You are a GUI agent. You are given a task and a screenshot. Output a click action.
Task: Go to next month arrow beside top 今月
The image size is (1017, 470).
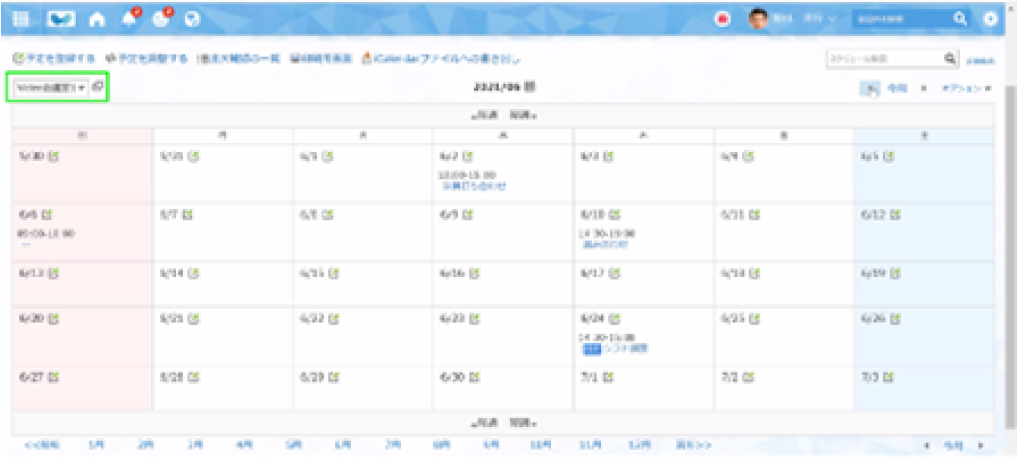click(x=923, y=88)
